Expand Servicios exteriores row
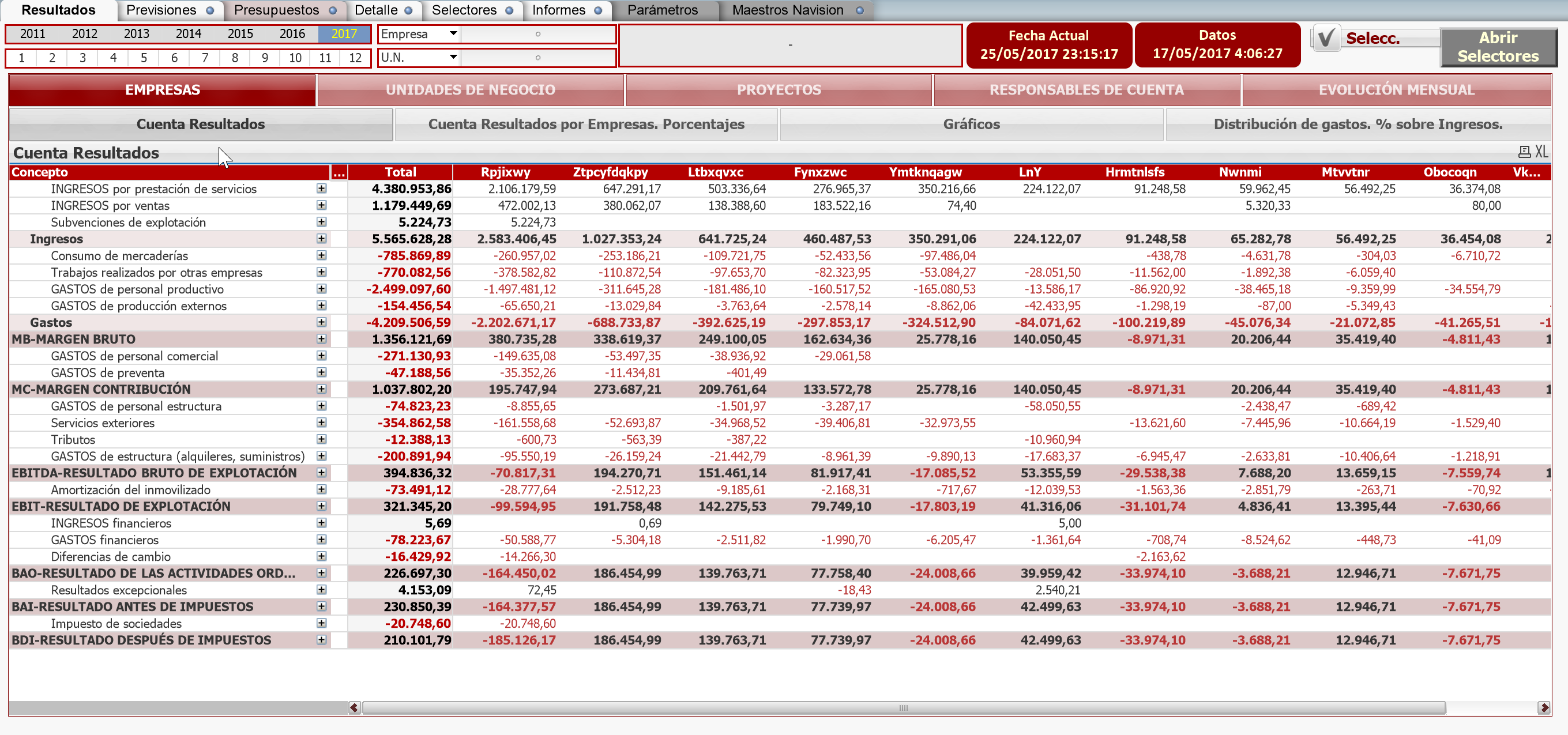The width and height of the screenshot is (1568, 735). pos(321,423)
